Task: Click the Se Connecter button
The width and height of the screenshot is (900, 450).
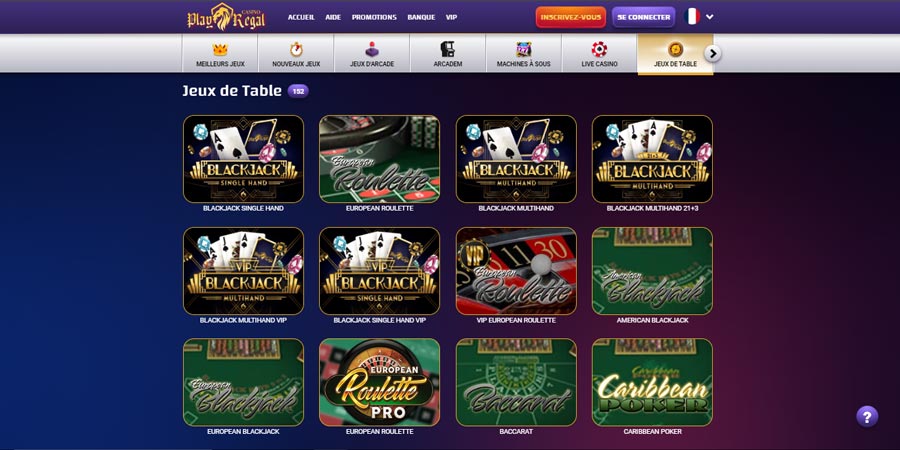Action: pos(643,17)
